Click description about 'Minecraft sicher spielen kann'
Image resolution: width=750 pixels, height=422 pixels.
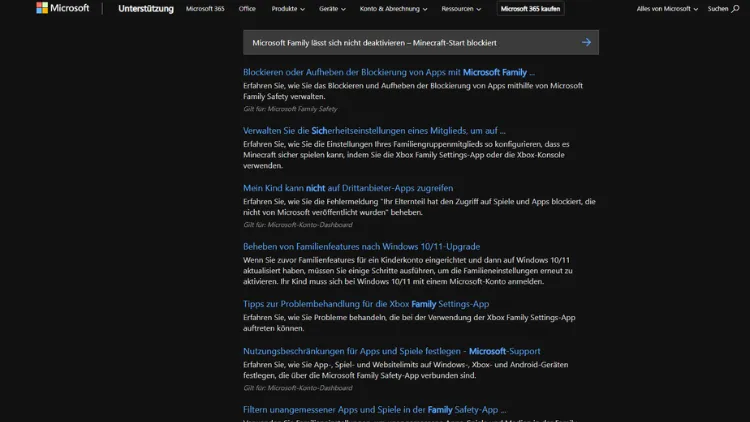tap(406, 155)
